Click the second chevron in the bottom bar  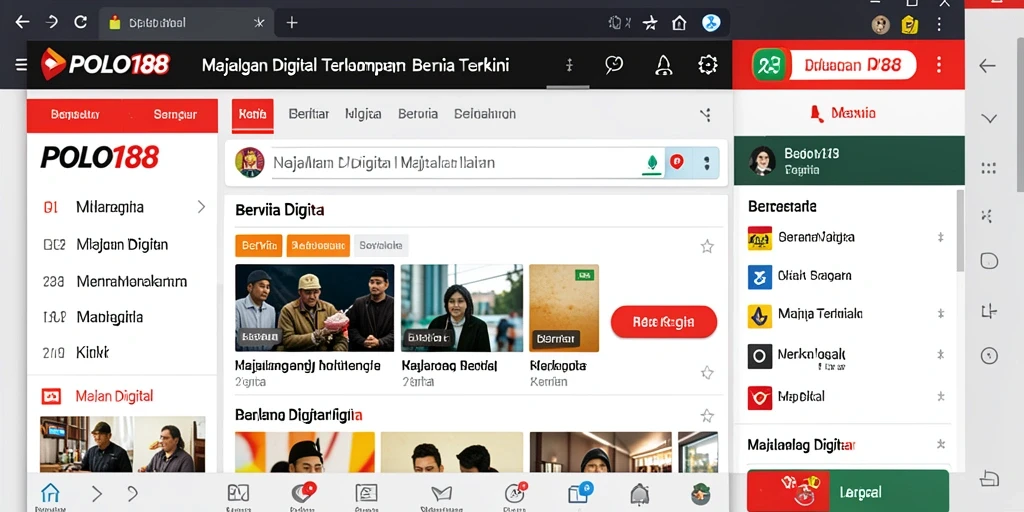[x=133, y=494]
